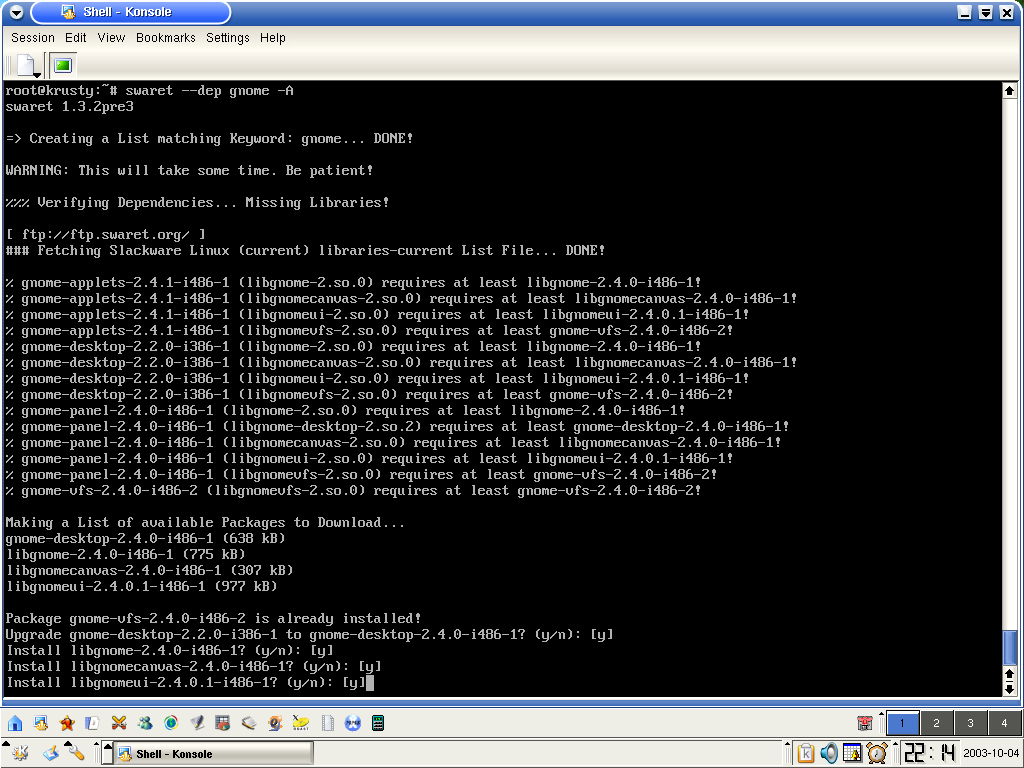The width and height of the screenshot is (1024, 768).
Task: Open the alarm clock tray icon
Action: click(x=876, y=754)
